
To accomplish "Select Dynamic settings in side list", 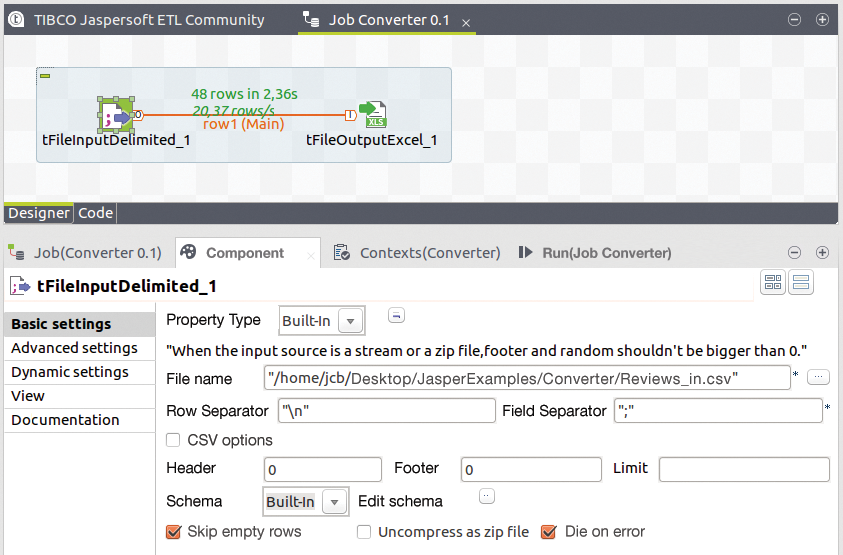I will point(80,372).
